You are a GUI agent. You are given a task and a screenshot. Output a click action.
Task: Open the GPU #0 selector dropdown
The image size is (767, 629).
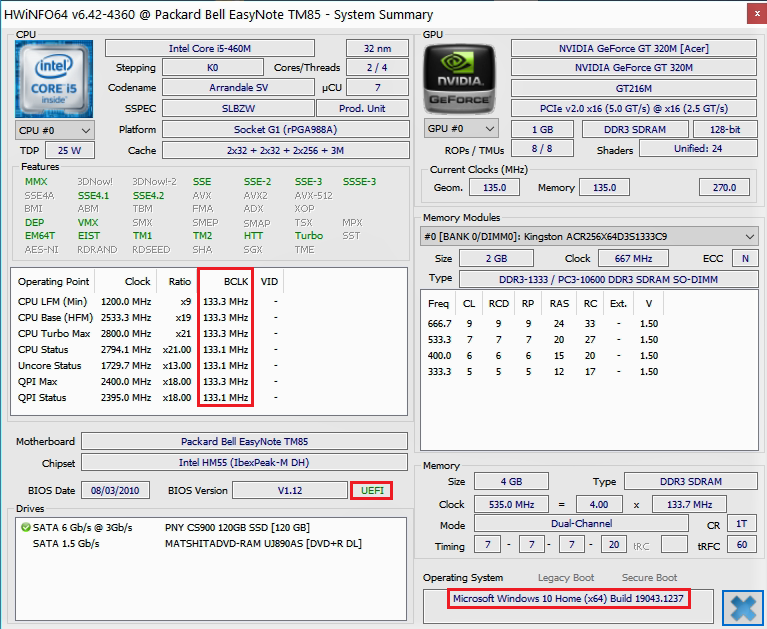461,129
